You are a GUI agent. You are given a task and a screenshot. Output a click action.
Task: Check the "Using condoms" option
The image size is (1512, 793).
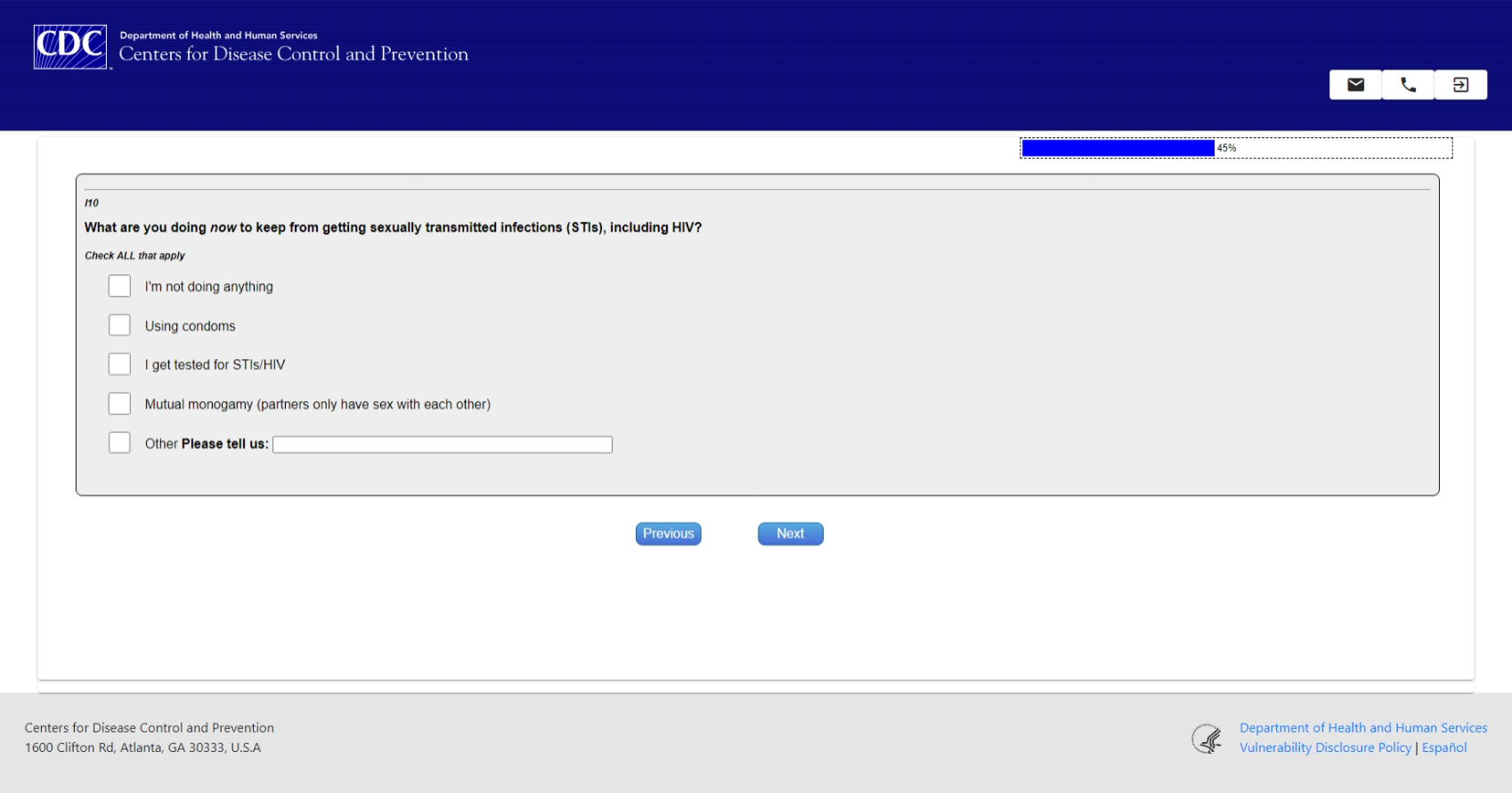[x=119, y=325]
